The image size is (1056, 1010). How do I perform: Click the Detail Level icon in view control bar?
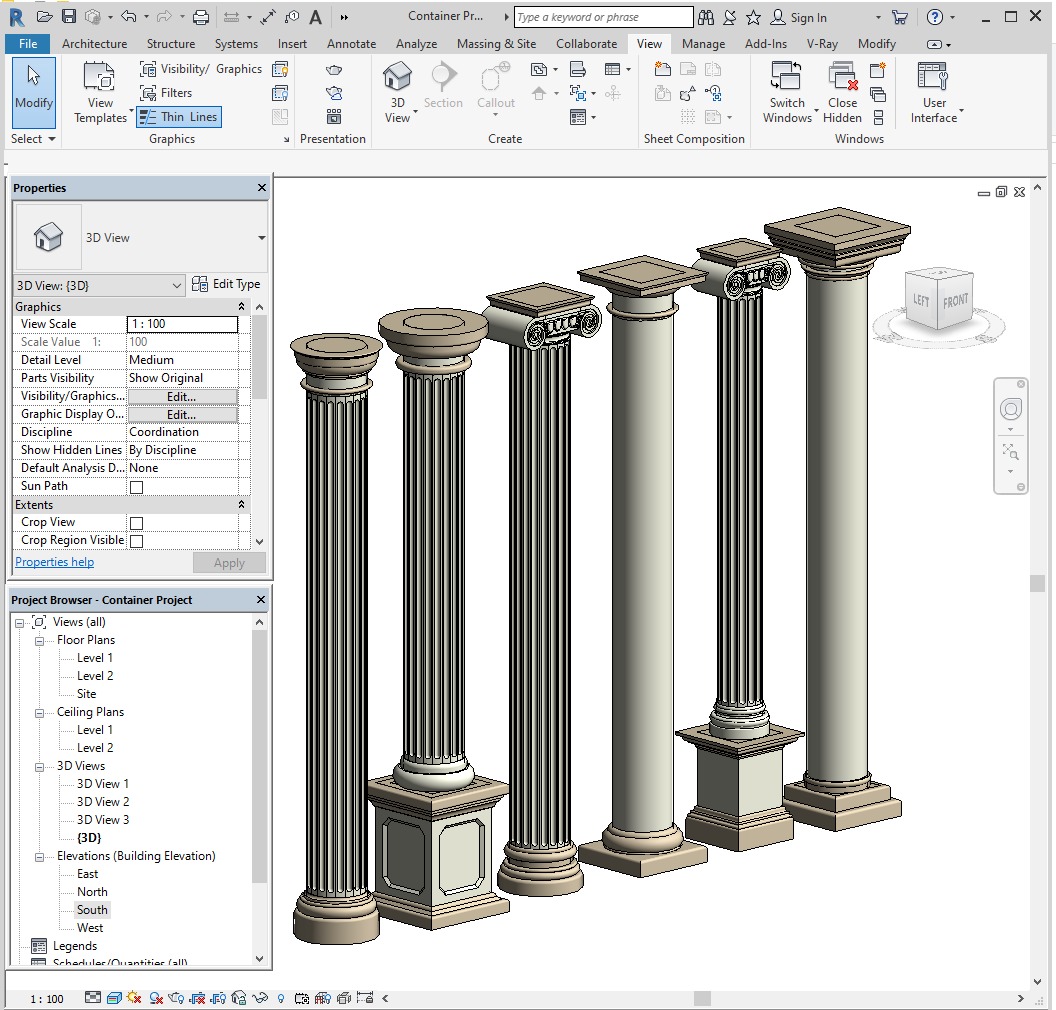tap(93, 998)
